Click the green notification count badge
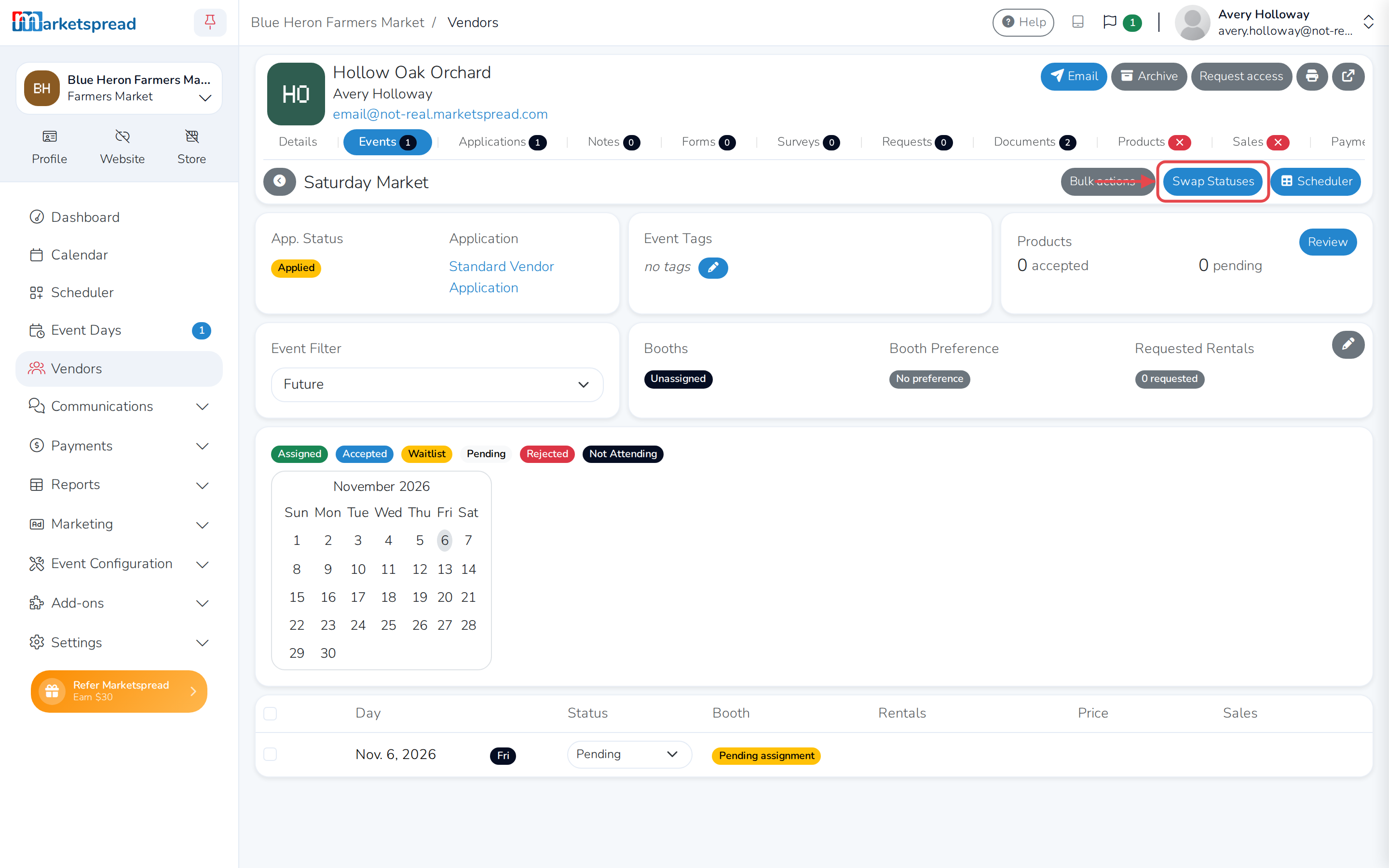Screen dimensions: 1389x868 click(x=1132, y=22)
